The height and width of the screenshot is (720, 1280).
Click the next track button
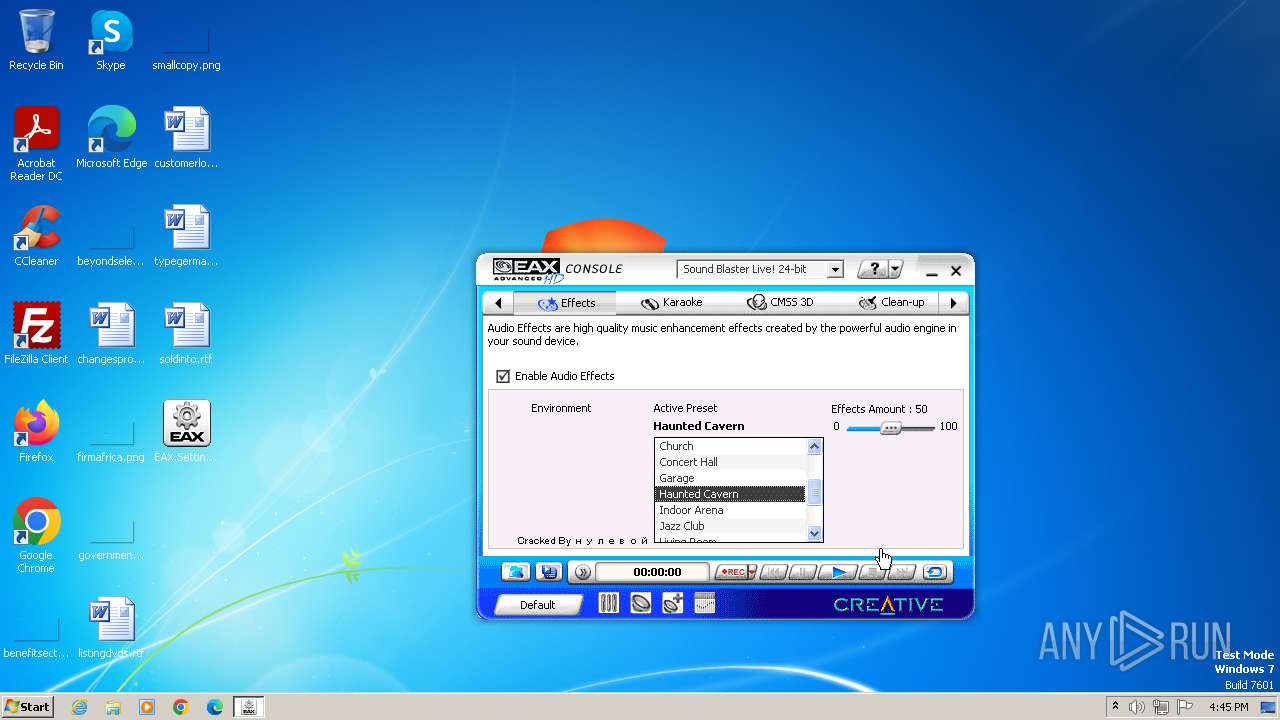tap(901, 572)
